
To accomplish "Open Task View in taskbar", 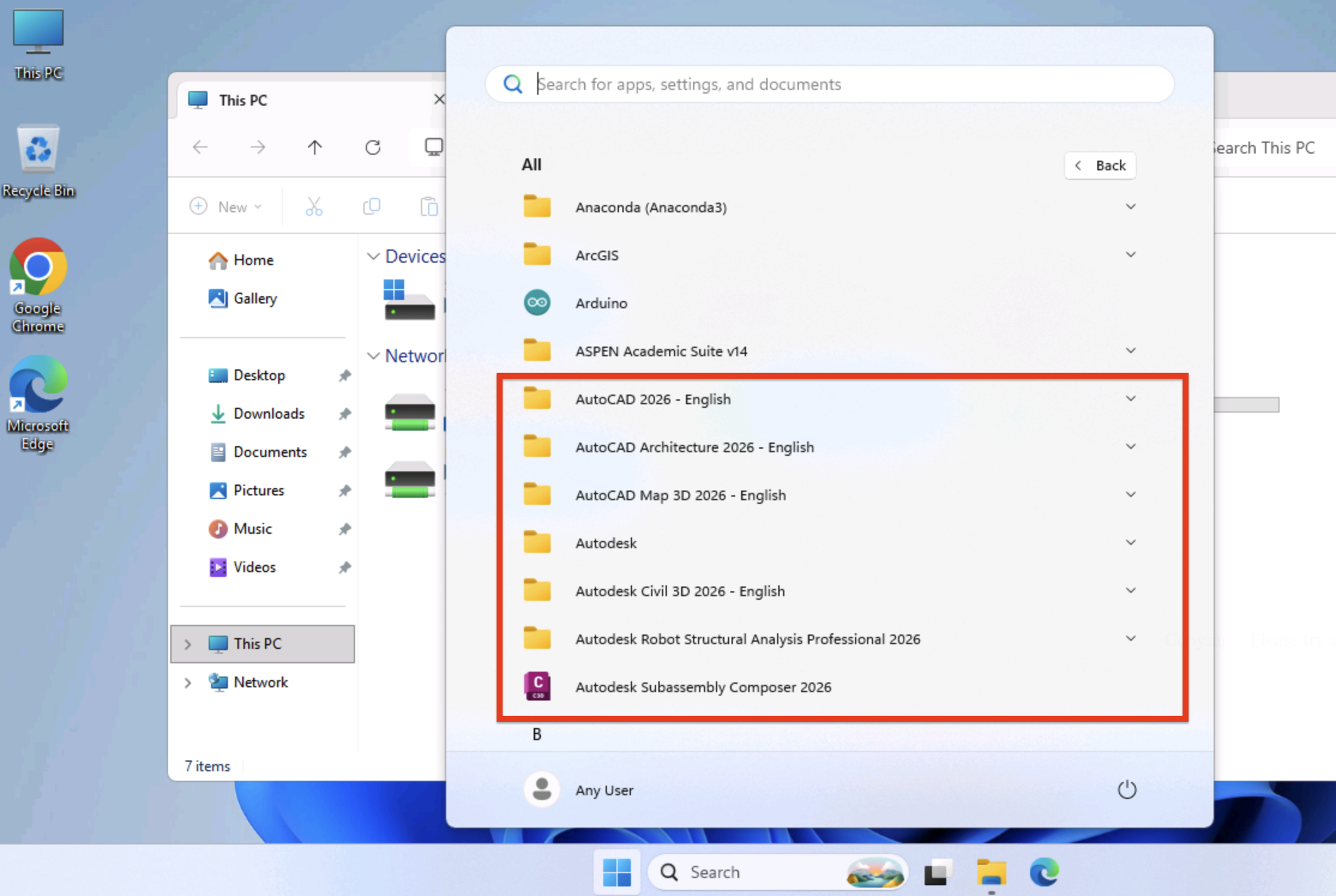I will click(938, 871).
